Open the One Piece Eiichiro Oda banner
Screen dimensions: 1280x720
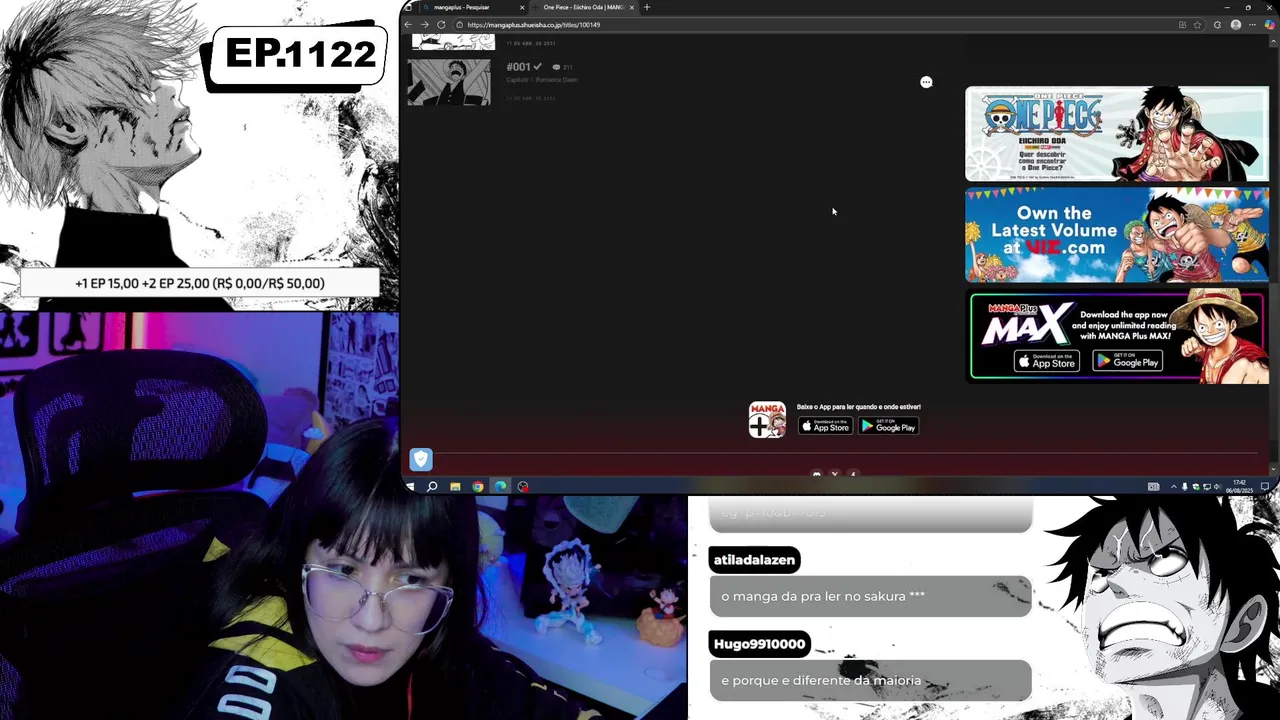coord(1117,134)
